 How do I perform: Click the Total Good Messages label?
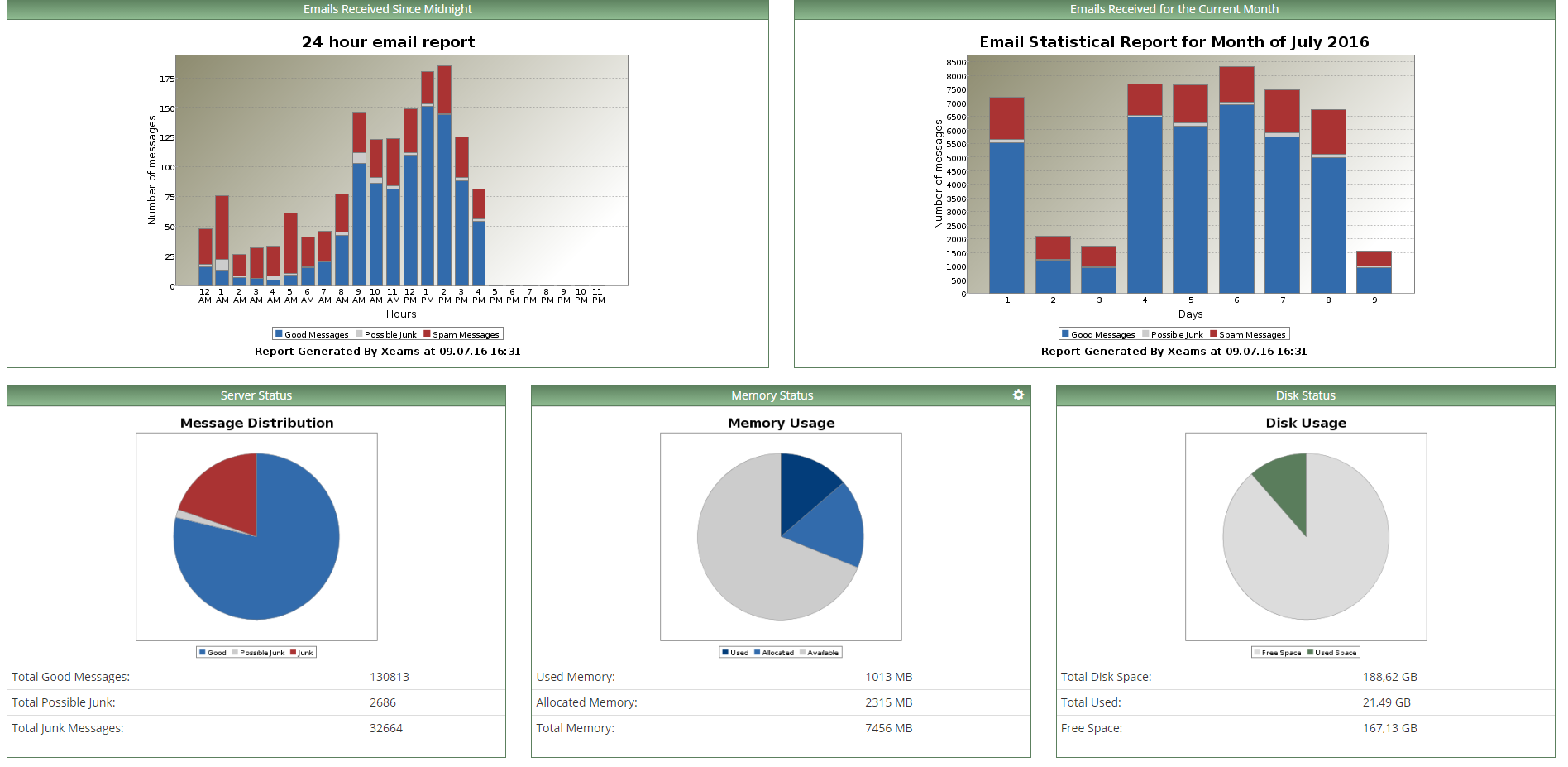pos(71,677)
